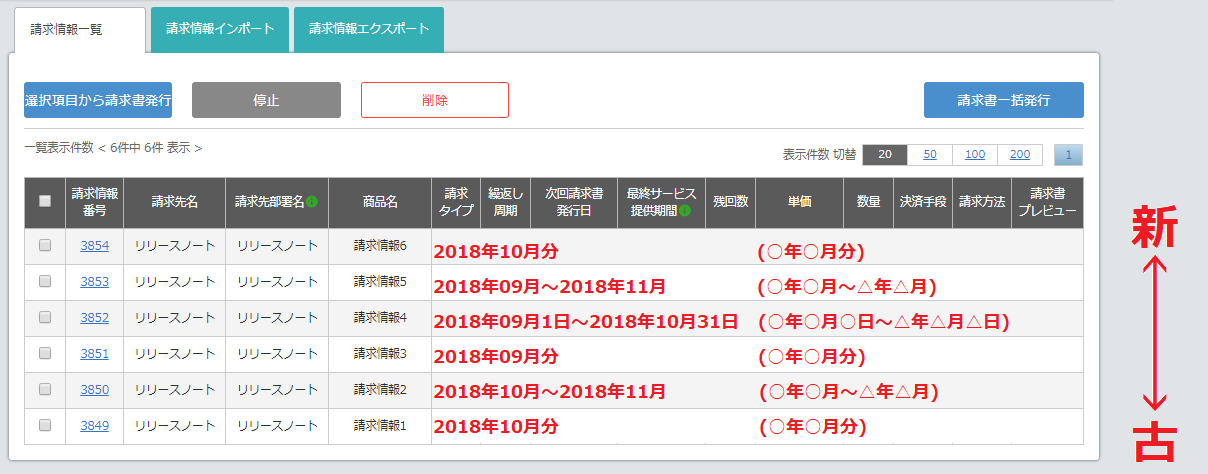Select the 請求情報一覧 tab

(80, 30)
